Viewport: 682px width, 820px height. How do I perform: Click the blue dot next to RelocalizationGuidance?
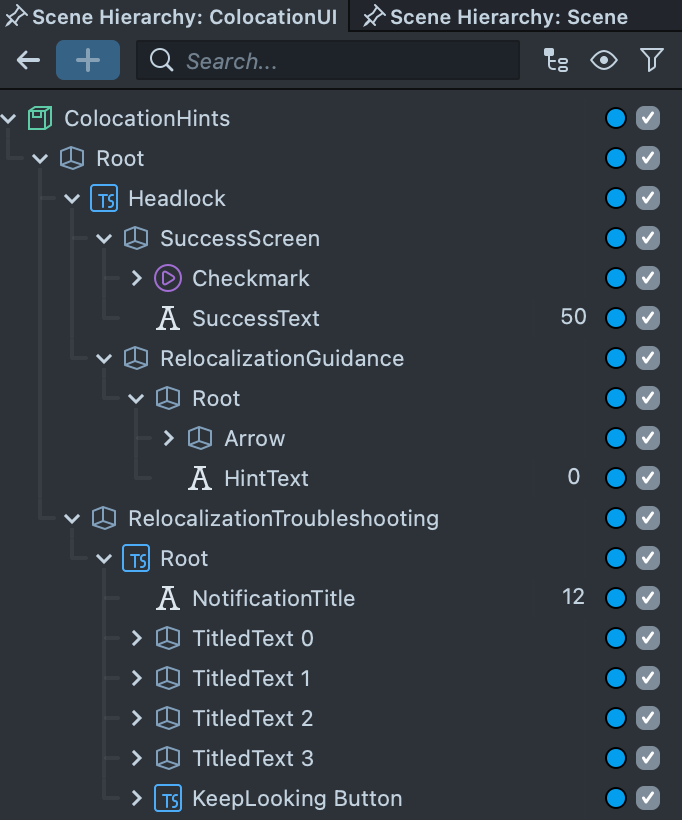(616, 359)
